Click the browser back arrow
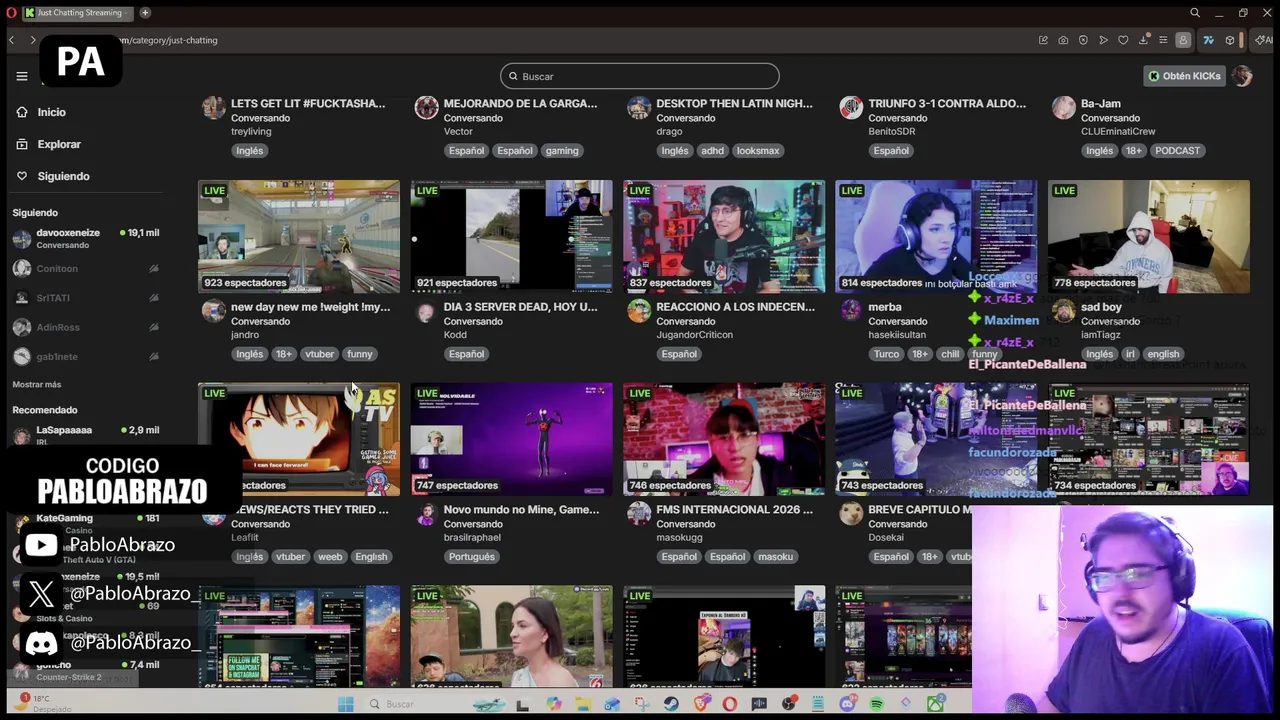The image size is (1280, 720). coord(11,40)
